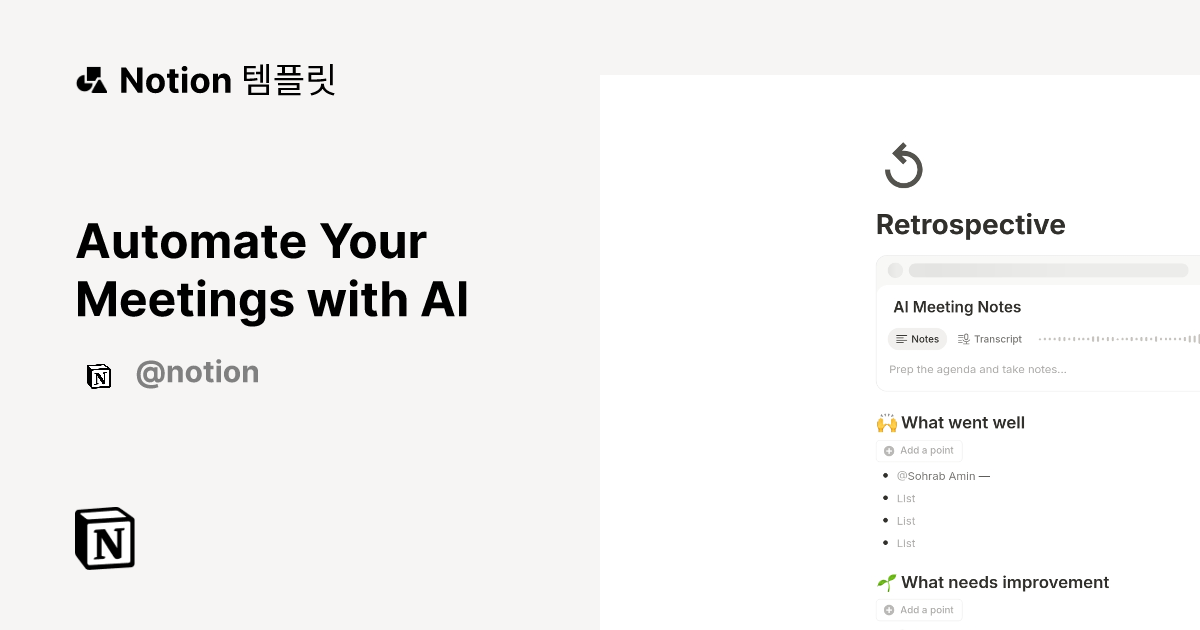Image resolution: width=1200 pixels, height=630 pixels.
Task: Click the Retrospective page circular arrow icon
Action: pyautogui.click(x=904, y=166)
